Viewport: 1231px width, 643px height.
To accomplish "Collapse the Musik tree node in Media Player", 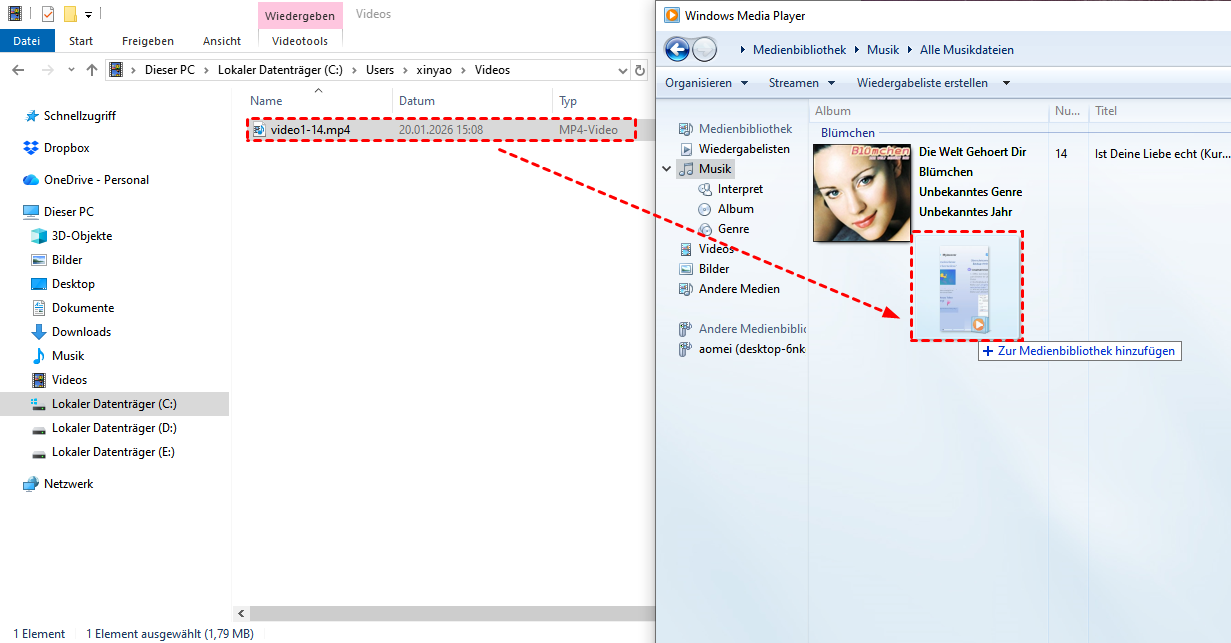I will (667, 169).
